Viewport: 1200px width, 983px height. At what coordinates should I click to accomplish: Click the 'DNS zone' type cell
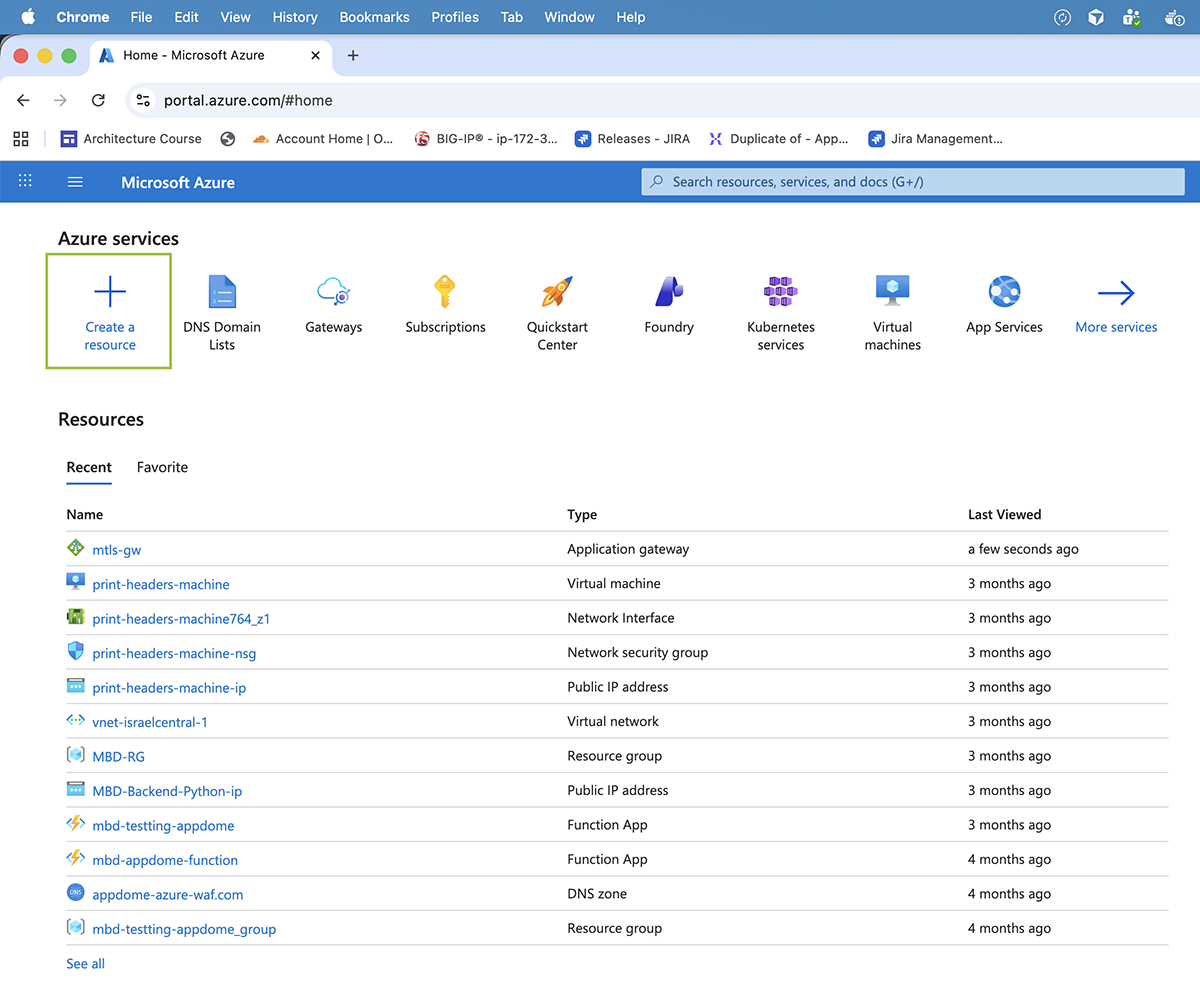(x=597, y=894)
